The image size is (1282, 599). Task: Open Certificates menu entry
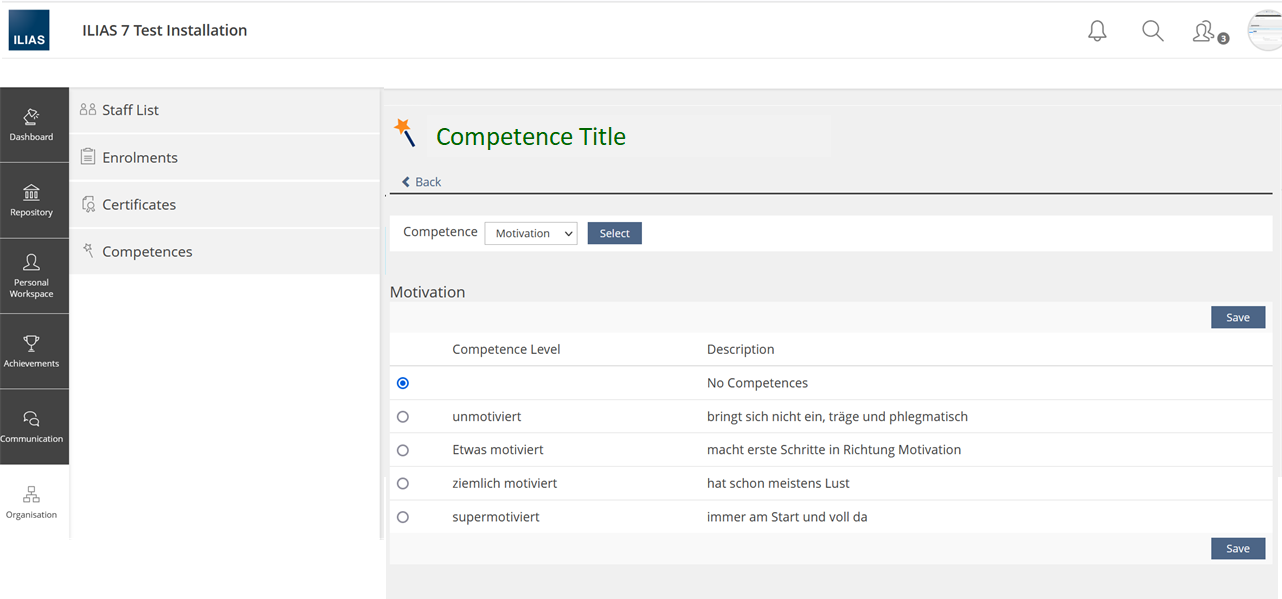coord(139,204)
